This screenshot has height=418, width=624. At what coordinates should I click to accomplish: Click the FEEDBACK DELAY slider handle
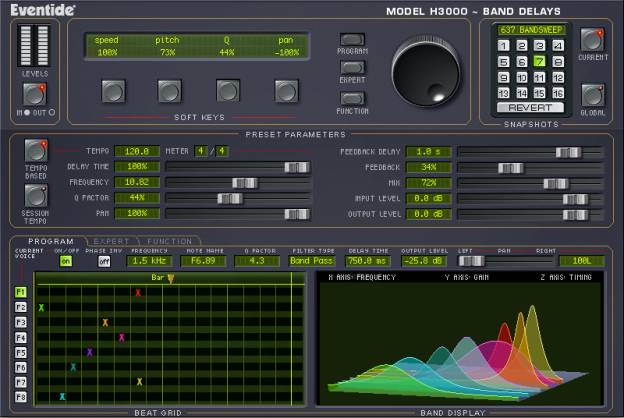tap(568, 152)
